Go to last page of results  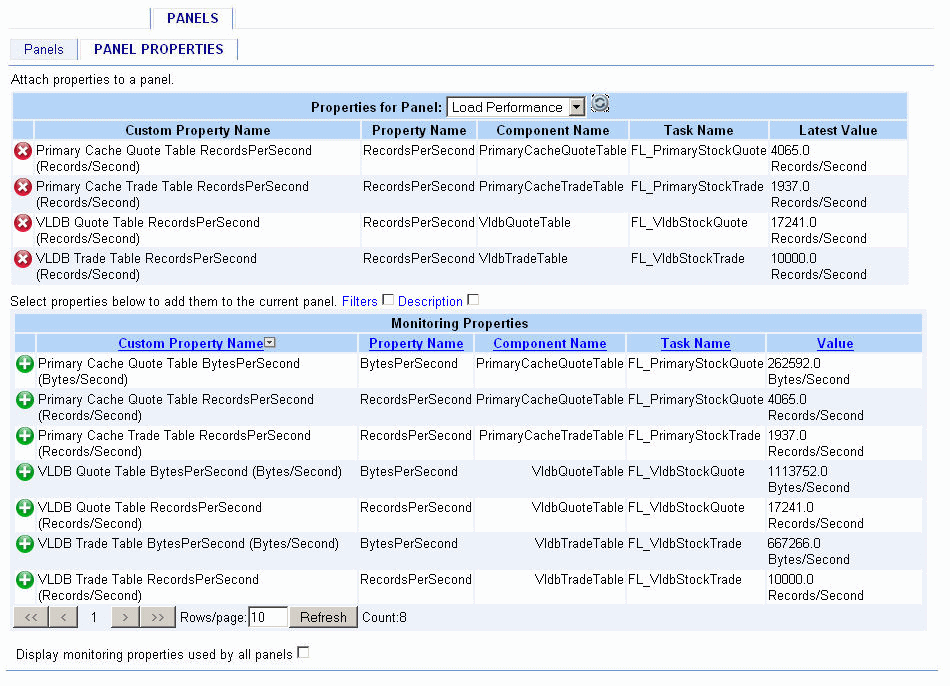point(158,618)
